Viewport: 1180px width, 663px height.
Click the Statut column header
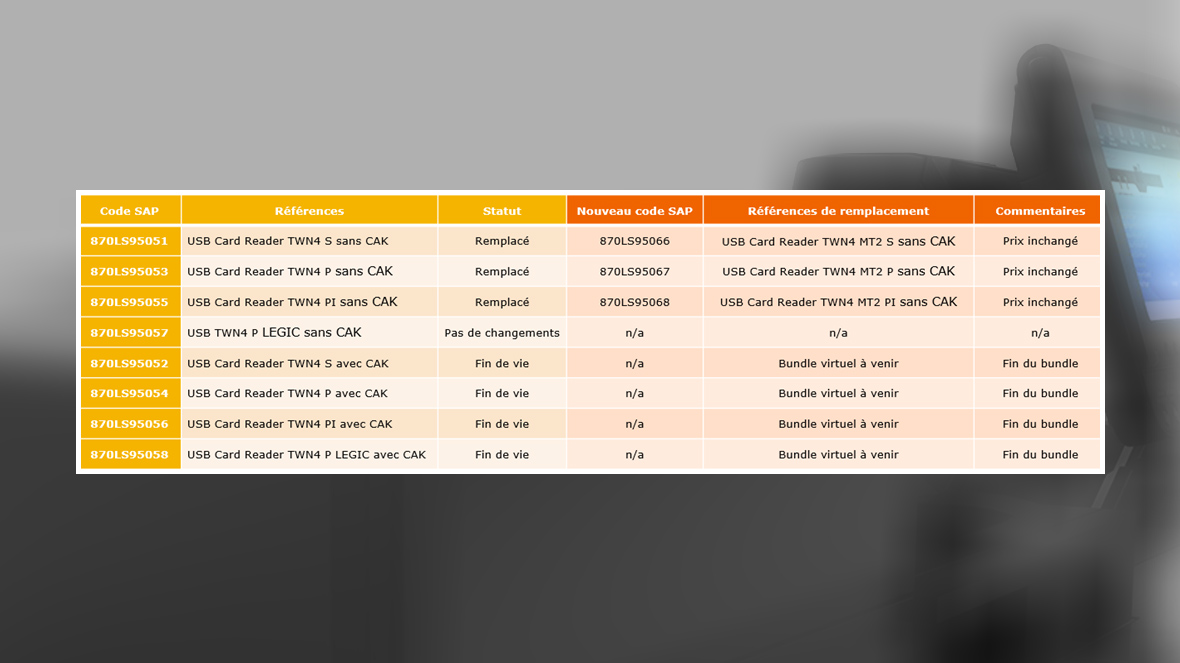[502, 211]
